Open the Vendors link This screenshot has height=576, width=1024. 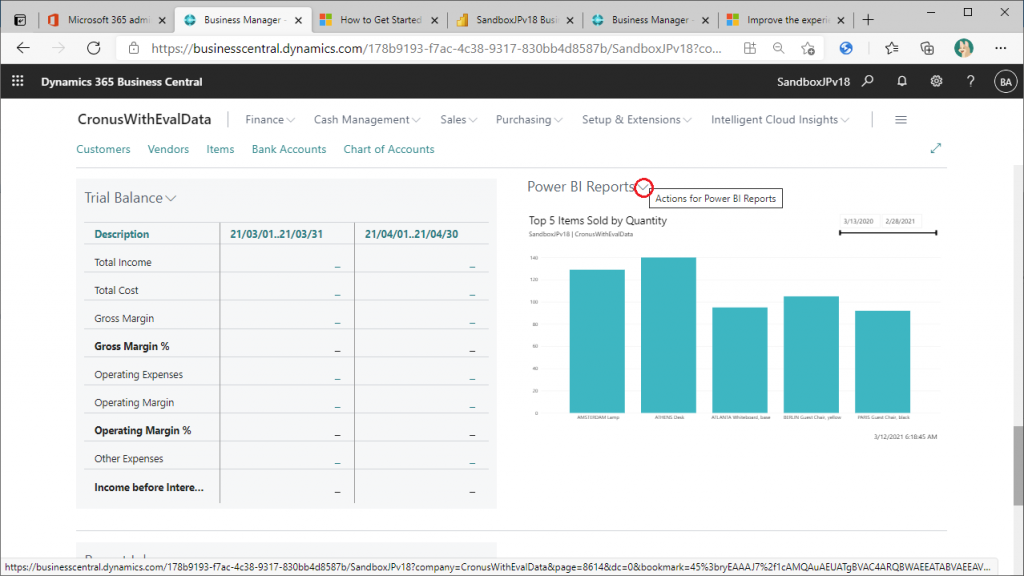tap(168, 149)
